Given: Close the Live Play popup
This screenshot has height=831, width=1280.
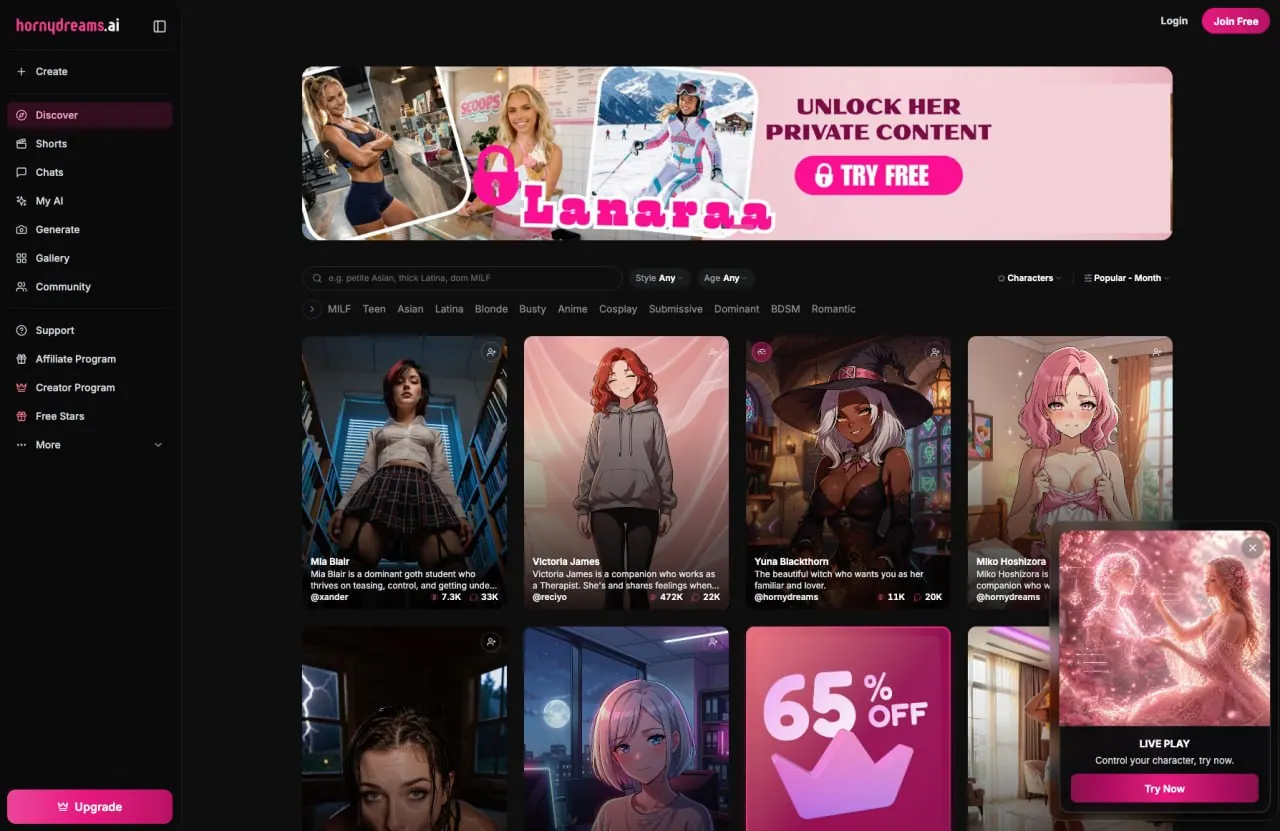Looking at the screenshot, I should point(1252,548).
